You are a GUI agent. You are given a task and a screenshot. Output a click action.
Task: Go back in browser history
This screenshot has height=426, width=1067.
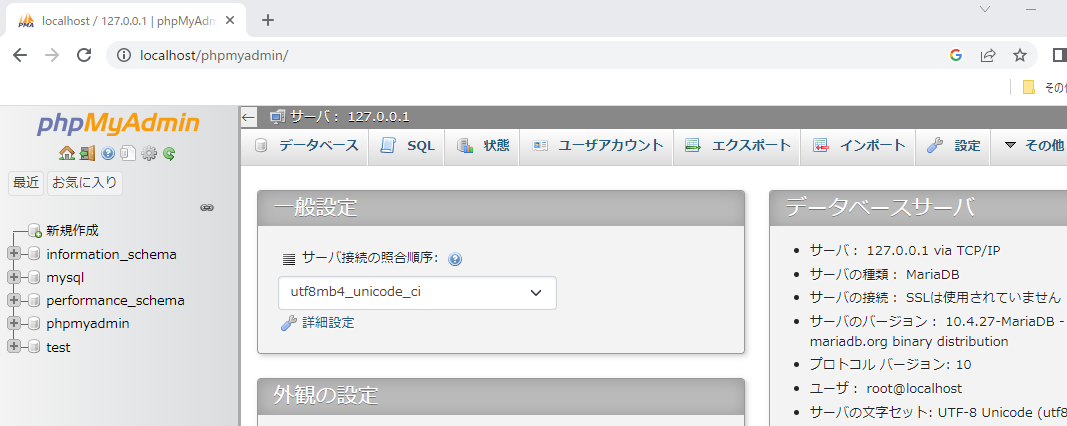tap(20, 55)
